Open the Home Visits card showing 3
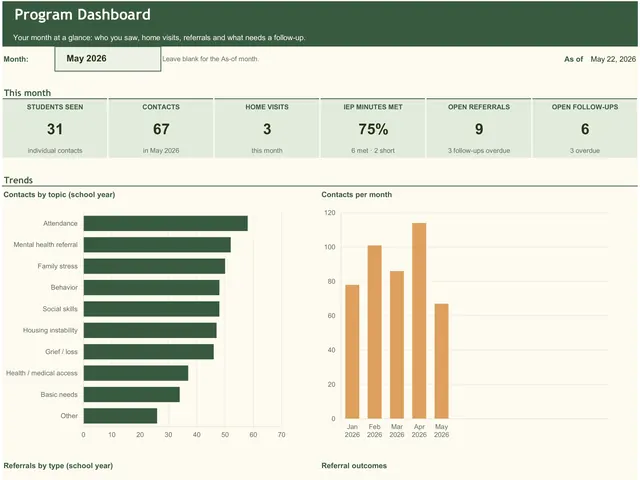The width and height of the screenshot is (640, 480). (x=267, y=128)
